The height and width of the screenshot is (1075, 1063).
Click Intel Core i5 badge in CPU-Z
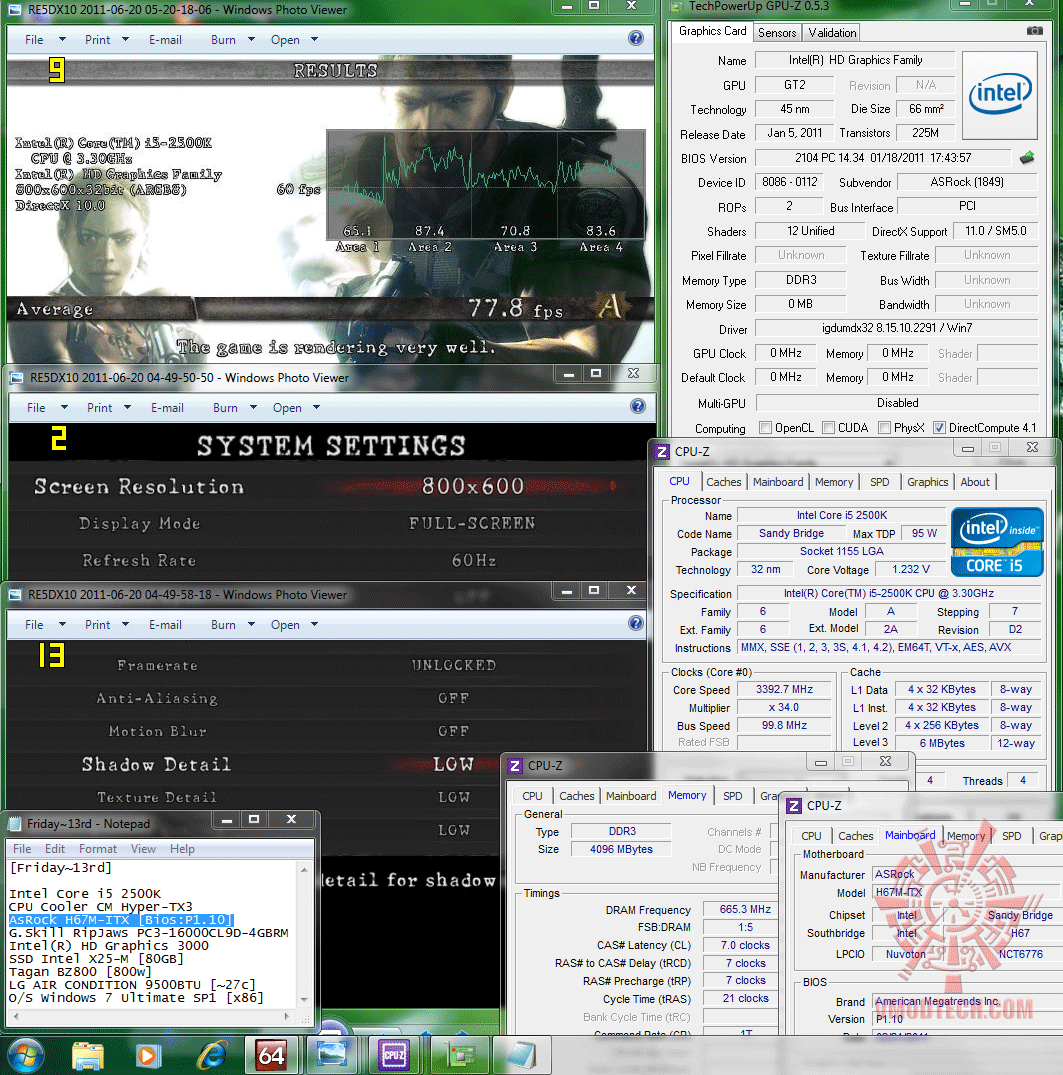click(x=997, y=542)
